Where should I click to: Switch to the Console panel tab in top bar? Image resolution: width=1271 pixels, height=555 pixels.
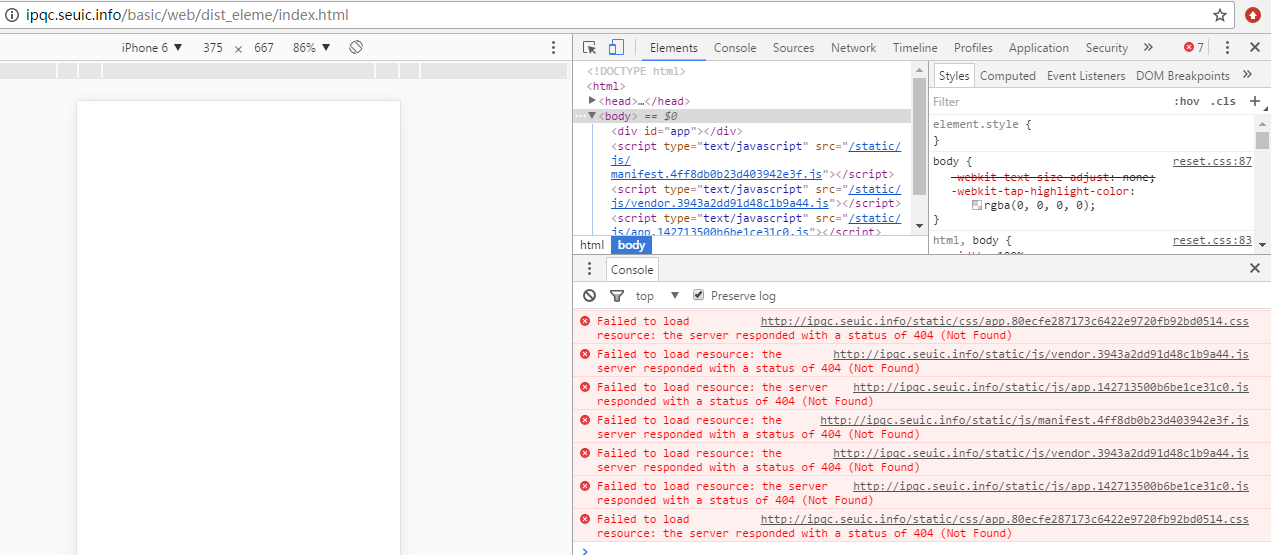(735, 48)
